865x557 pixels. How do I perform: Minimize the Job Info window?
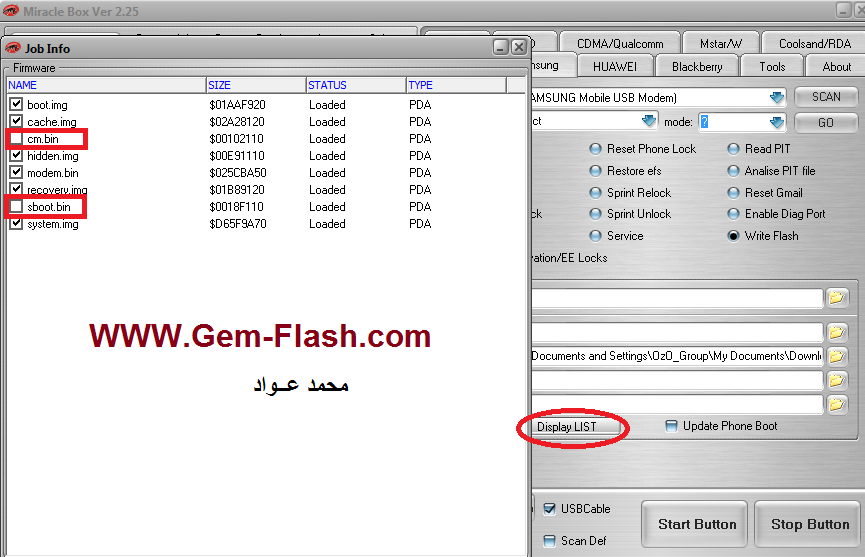point(500,47)
